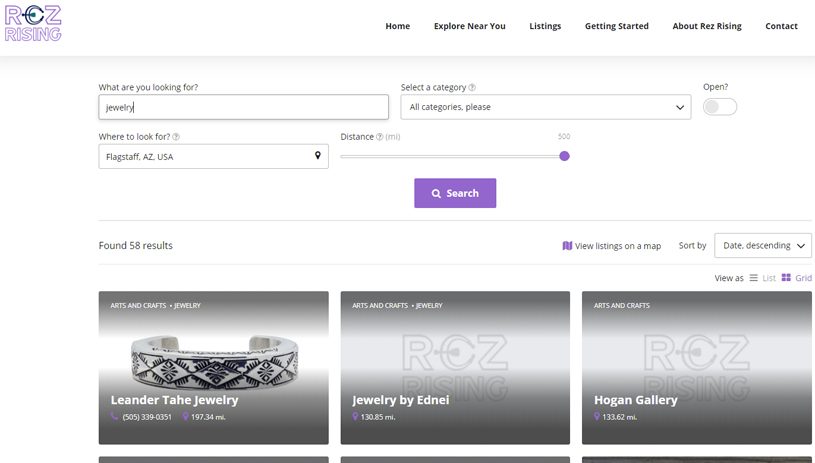The image size is (815, 463).
Task: Click the map icon beside View listings
Action: (567, 245)
